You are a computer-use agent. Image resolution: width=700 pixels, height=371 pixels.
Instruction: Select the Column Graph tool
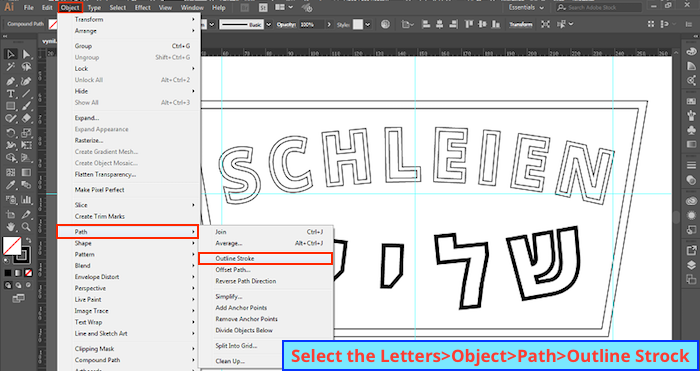pos(26,199)
